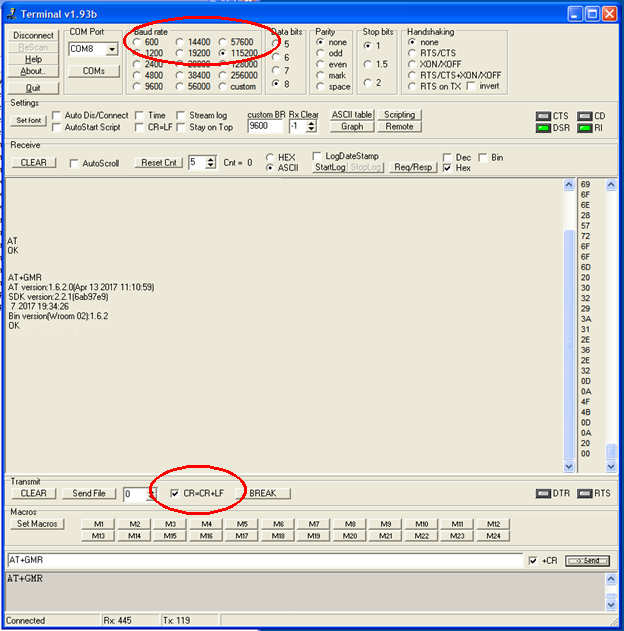This screenshot has width=624, height=631.
Task: Click the Send button
Action: pos(587,561)
